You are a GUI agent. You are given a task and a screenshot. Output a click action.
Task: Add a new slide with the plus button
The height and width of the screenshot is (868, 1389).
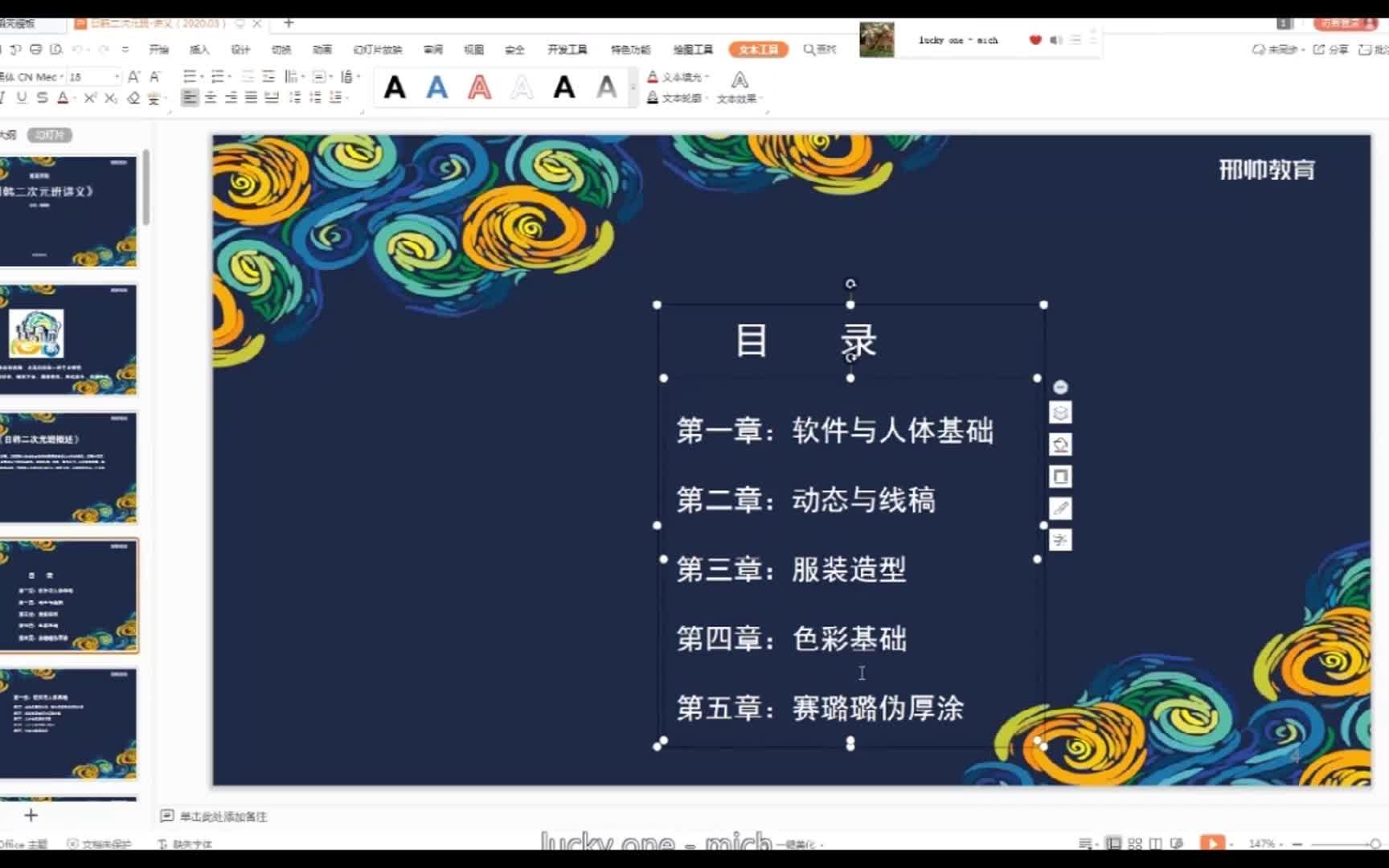(31, 816)
